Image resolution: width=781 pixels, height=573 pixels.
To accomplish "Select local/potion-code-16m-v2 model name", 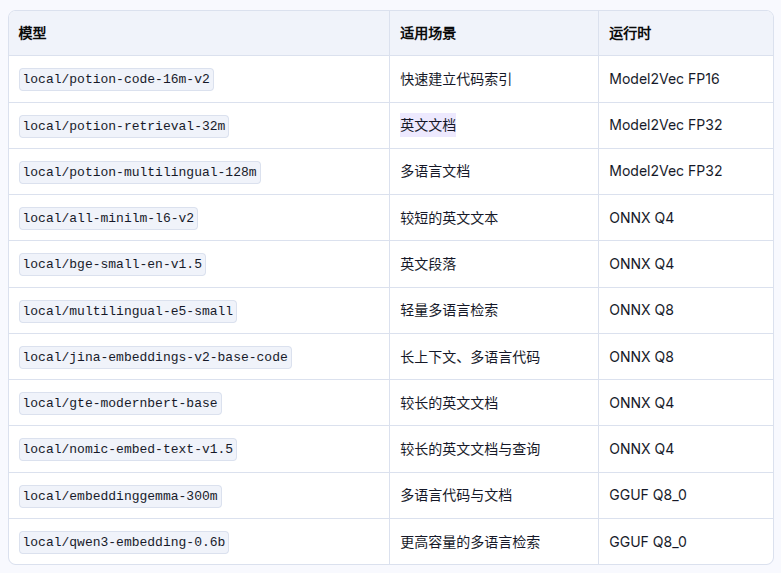I will point(117,79).
